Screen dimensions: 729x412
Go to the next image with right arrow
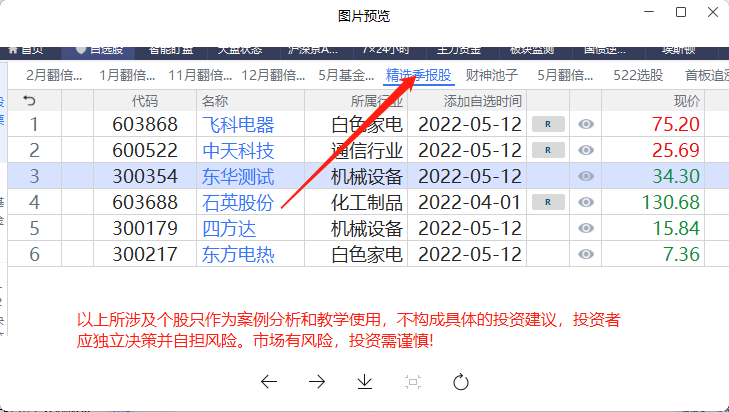317,382
